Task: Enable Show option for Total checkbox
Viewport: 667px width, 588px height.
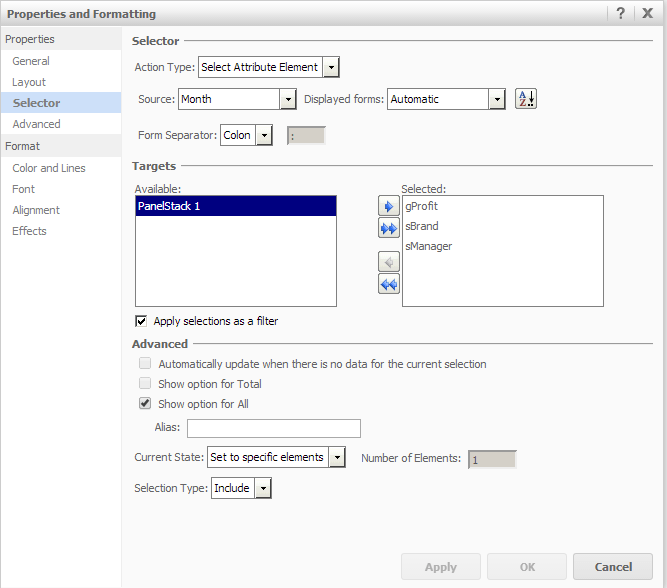Action: click(x=146, y=384)
